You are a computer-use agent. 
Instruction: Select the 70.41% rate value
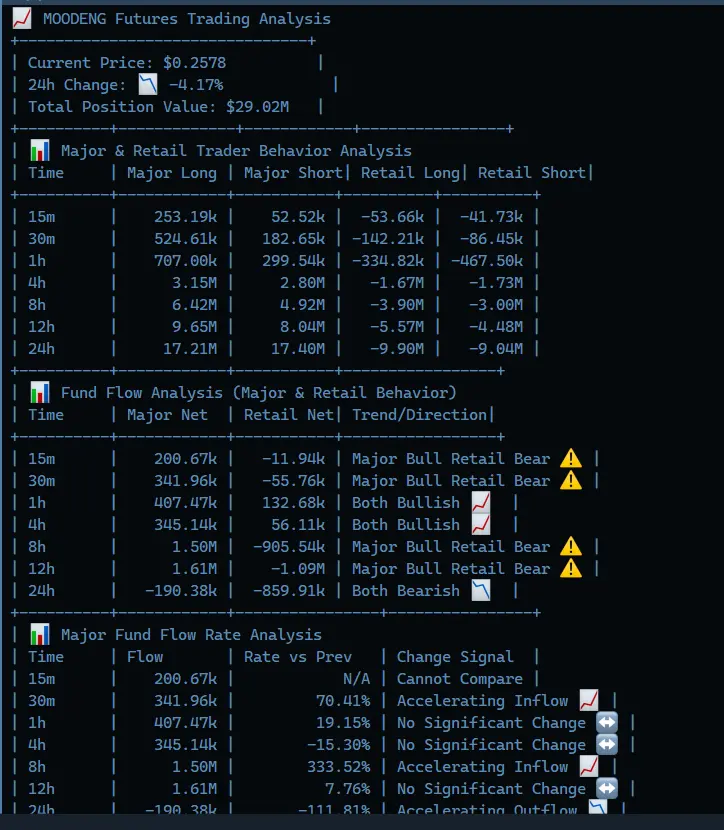[343, 700]
